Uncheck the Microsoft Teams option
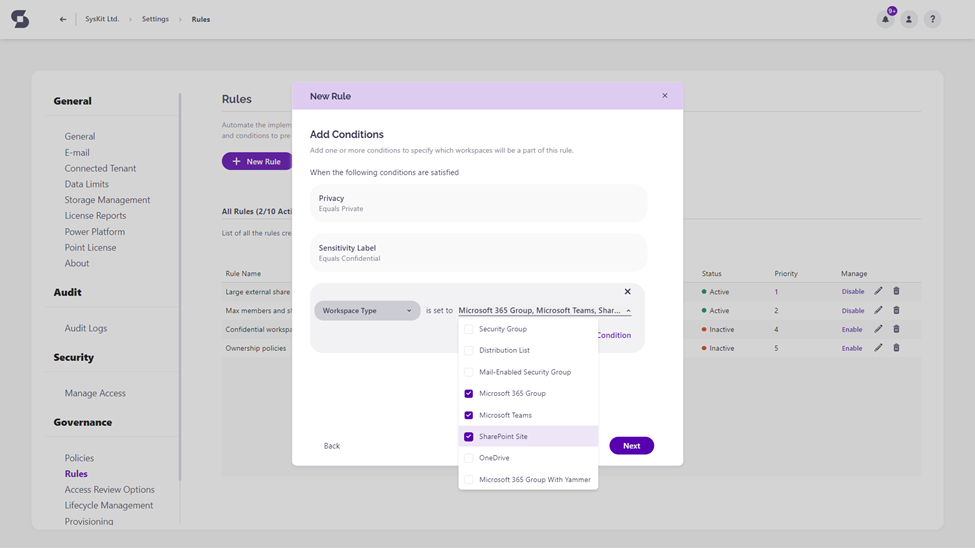This screenshot has width=975, height=548. (468, 415)
